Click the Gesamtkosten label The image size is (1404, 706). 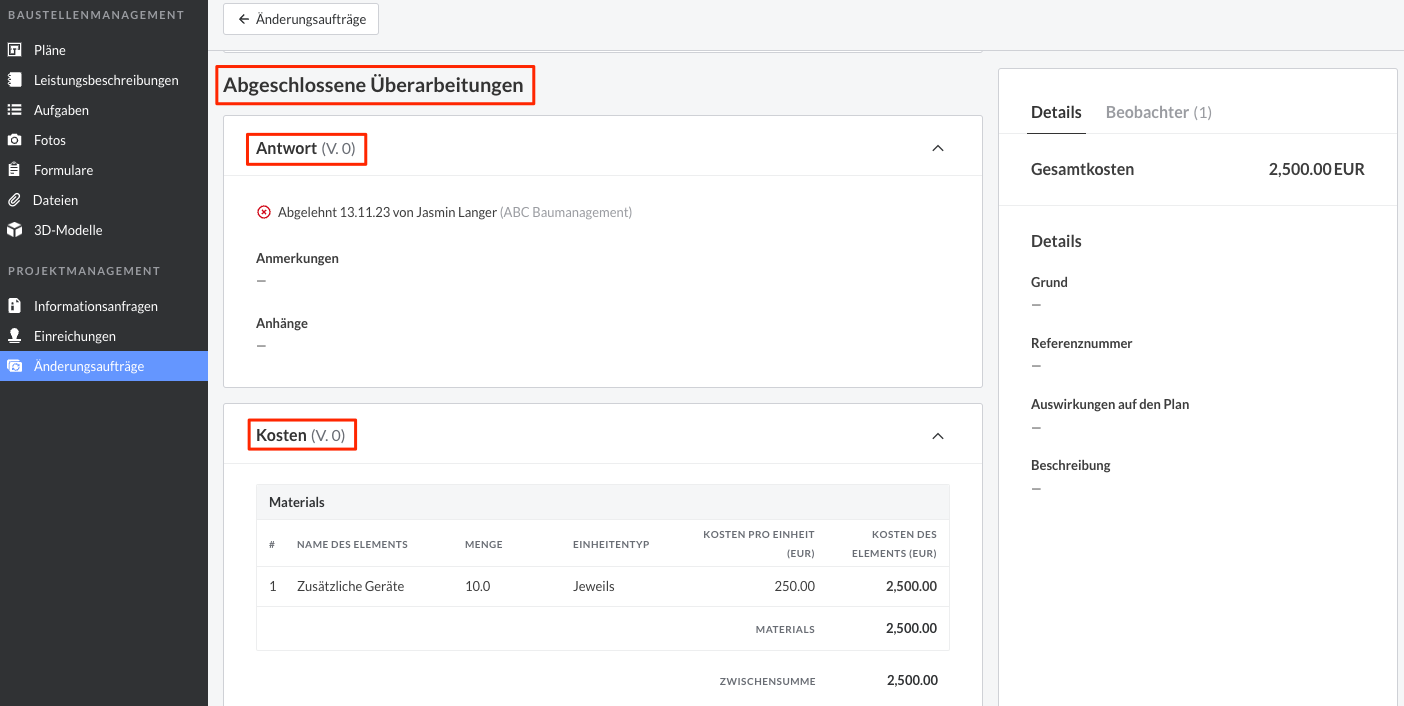1082,169
